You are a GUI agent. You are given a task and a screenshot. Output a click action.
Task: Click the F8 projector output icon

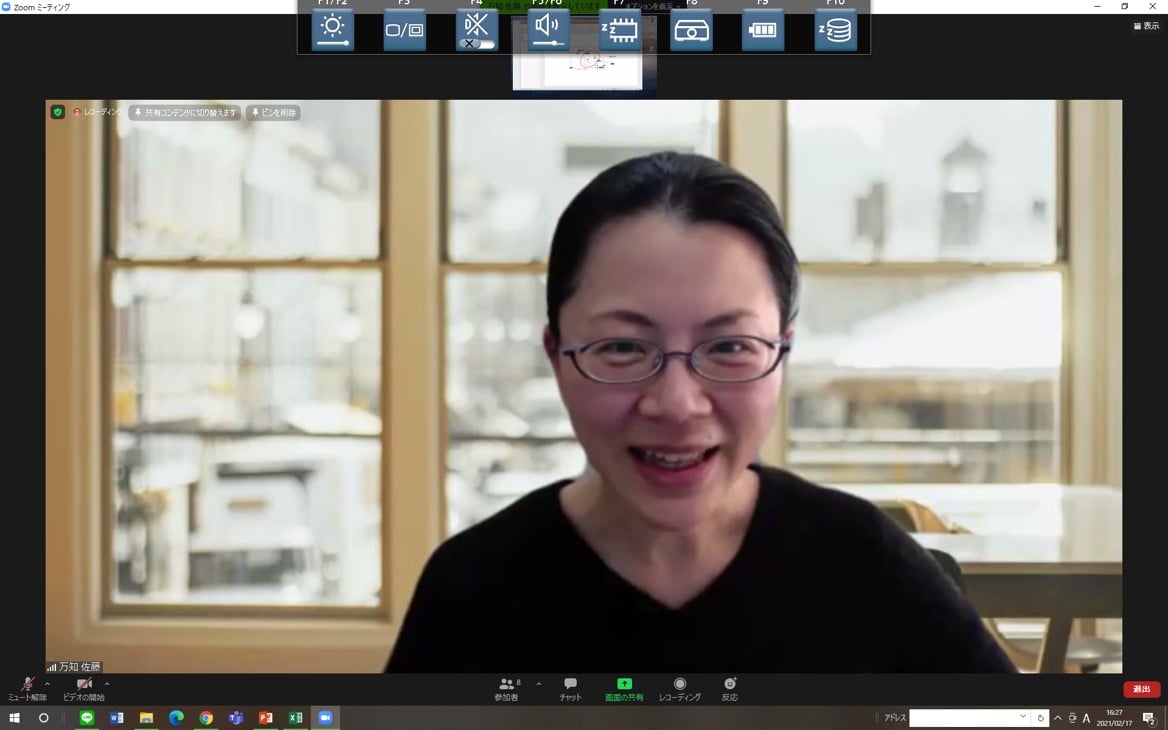click(691, 30)
